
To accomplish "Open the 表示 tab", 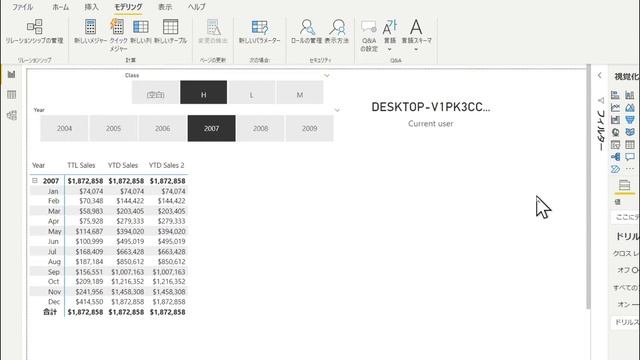I will (x=165, y=7).
